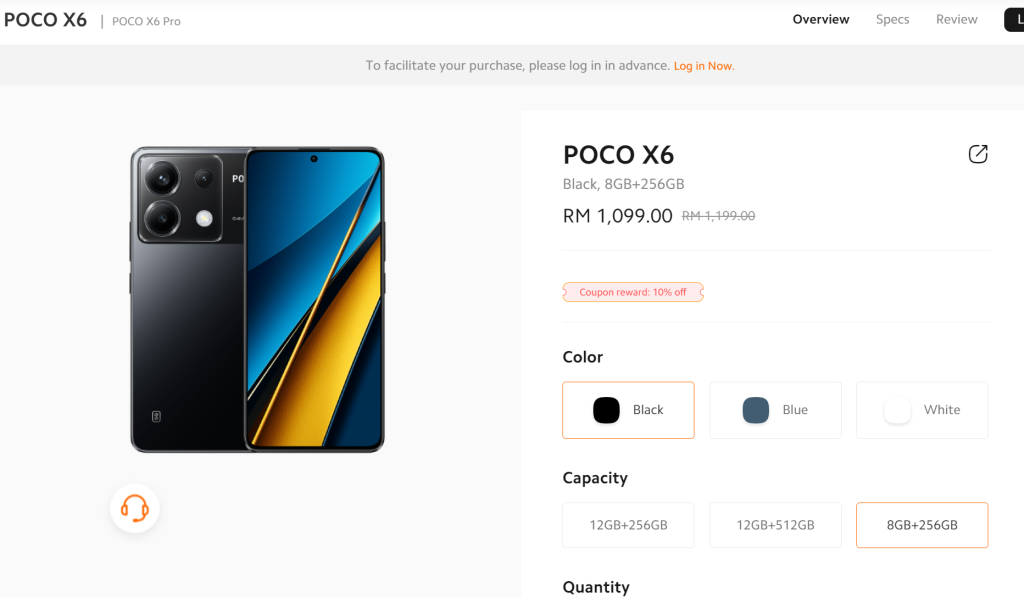1024x597 pixels.
Task: Click the white color swatch circle
Action: pyautogui.click(x=897, y=410)
